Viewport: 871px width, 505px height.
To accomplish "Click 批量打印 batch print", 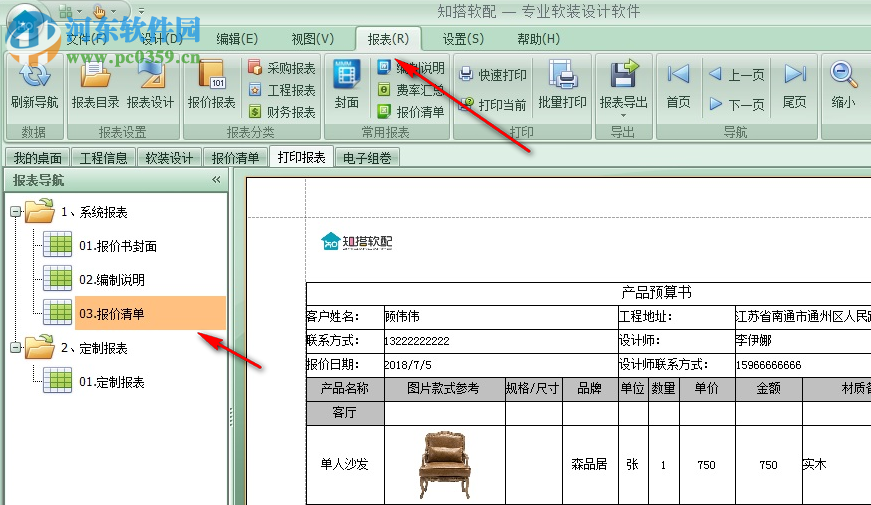I will click(563, 85).
